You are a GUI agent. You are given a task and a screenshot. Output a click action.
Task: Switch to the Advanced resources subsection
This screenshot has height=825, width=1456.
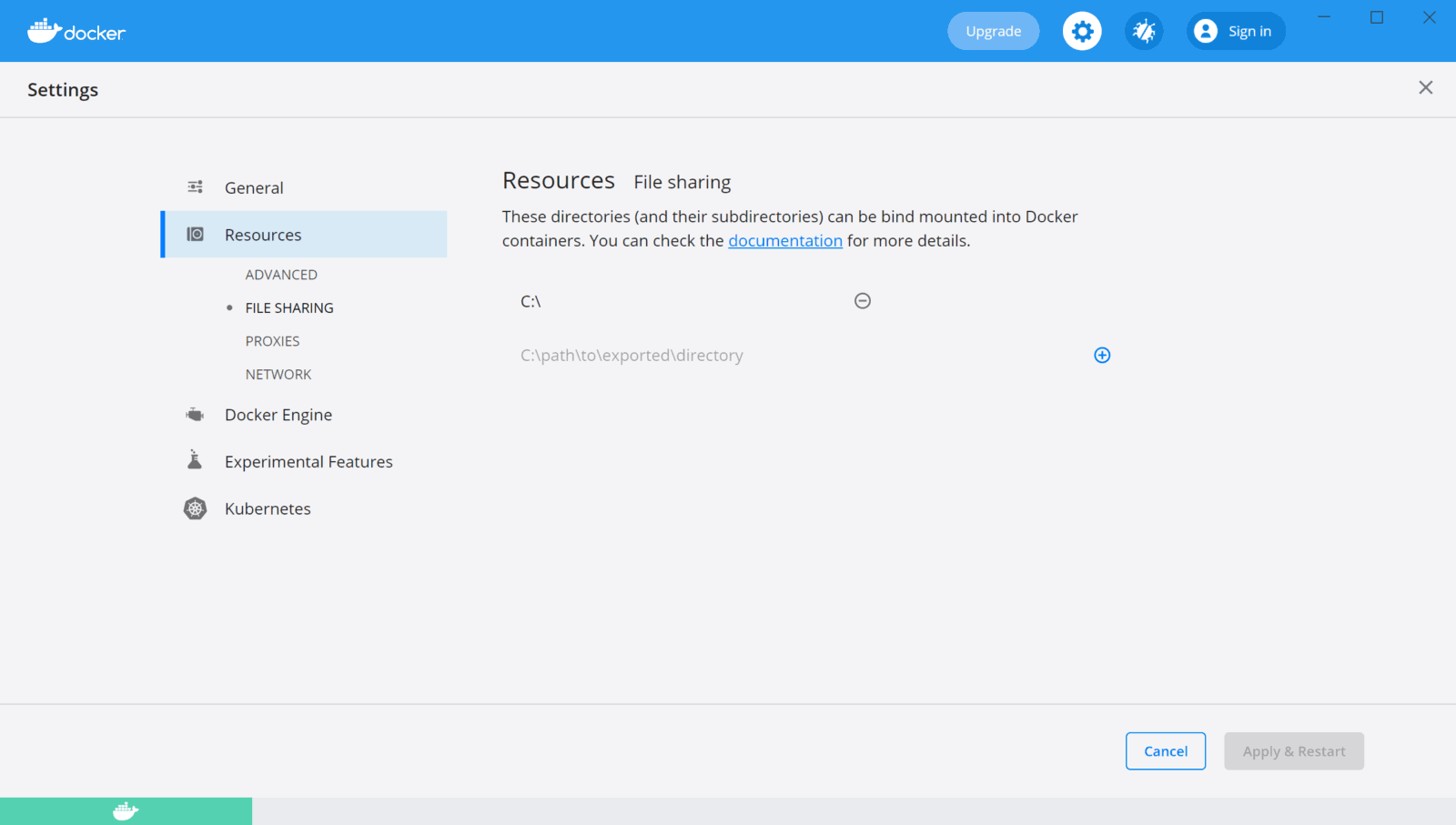pos(281,275)
